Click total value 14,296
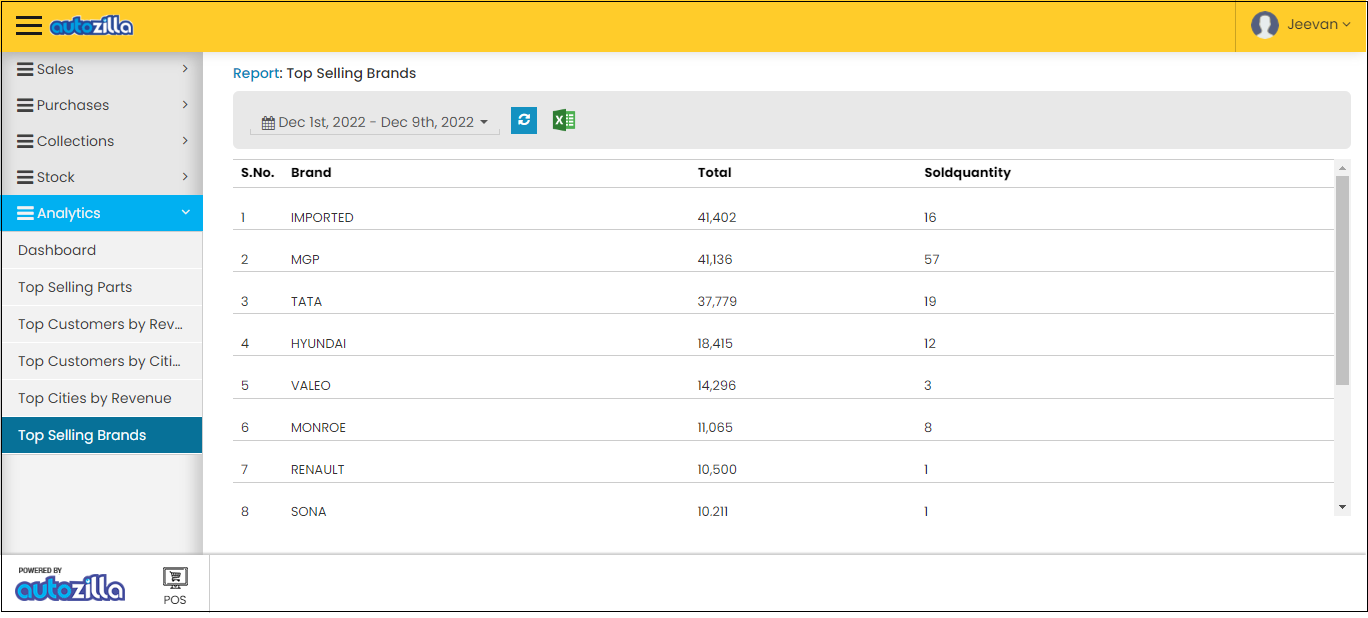This screenshot has height=618, width=1368. click(717, 385)
